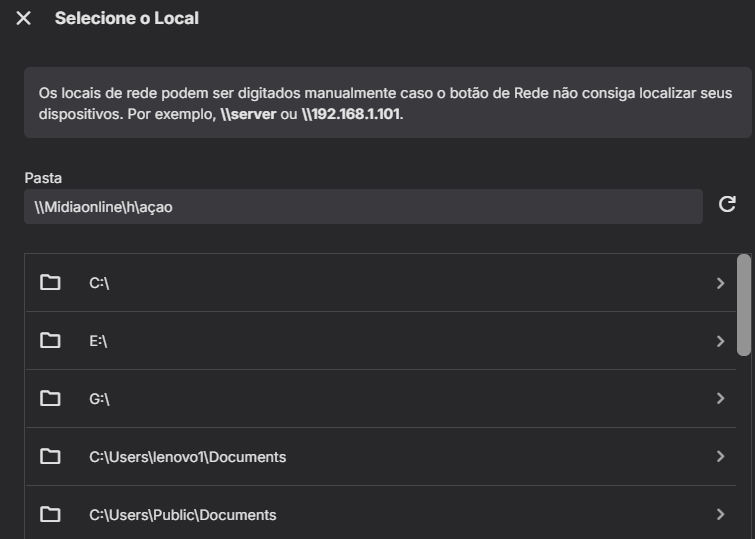The image size is (755, 539).
Task: Open chevron for C:\Users\lenovo1\Documents
Action: click(720, 457)
